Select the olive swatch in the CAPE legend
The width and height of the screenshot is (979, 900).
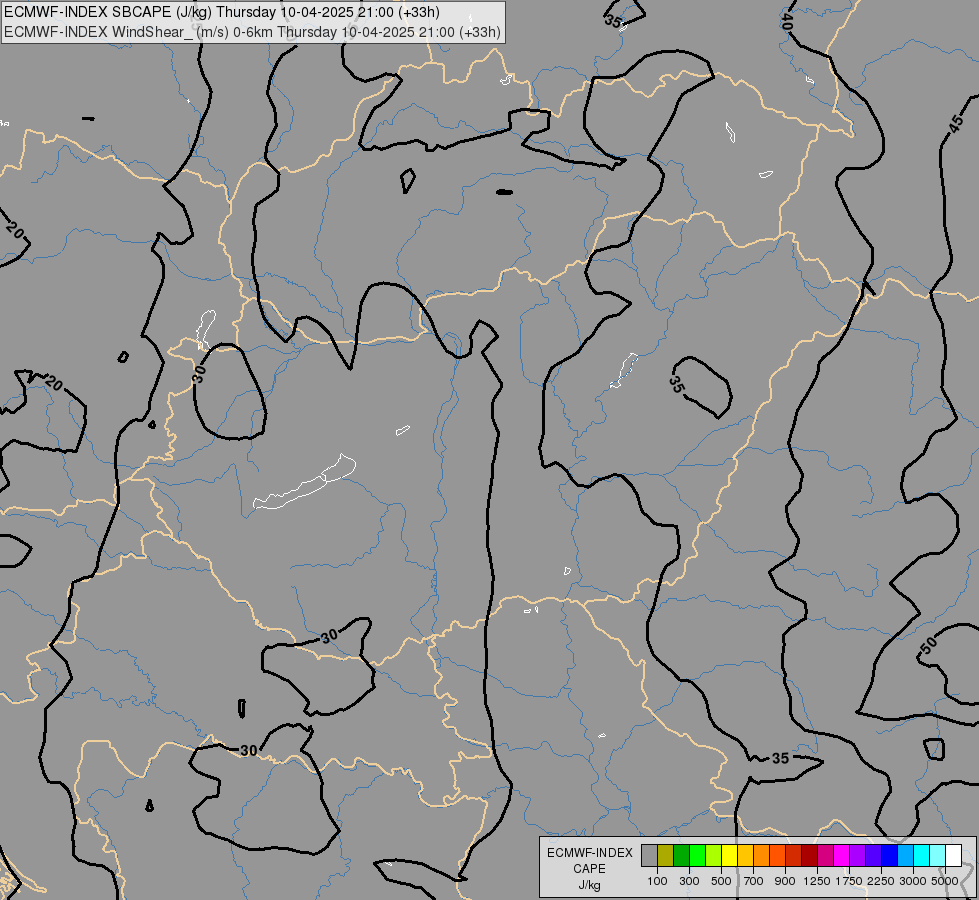coord(666,856)
